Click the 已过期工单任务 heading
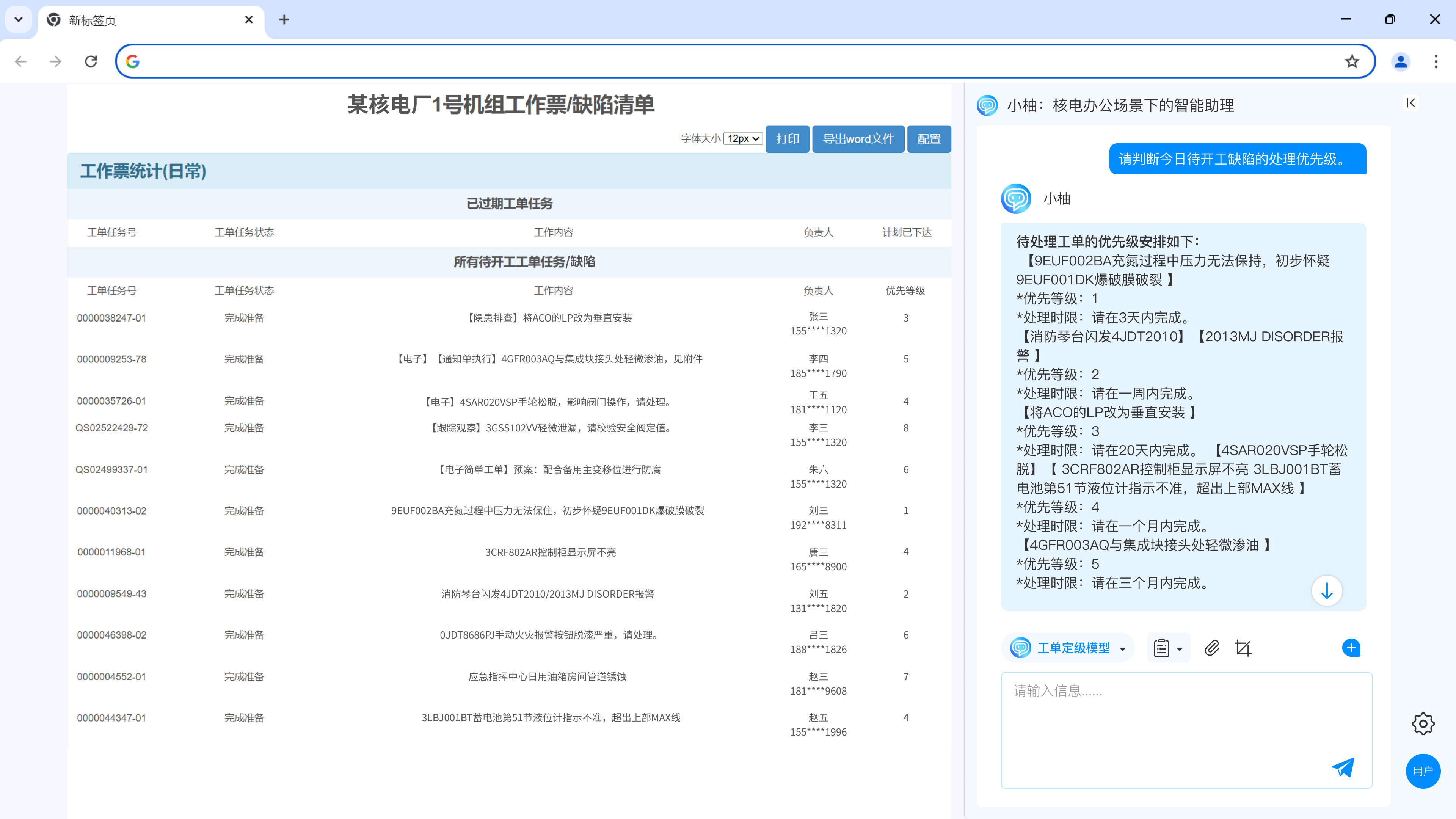The image size is (1456, 819). pyautogui.click(x=509, y=204)
